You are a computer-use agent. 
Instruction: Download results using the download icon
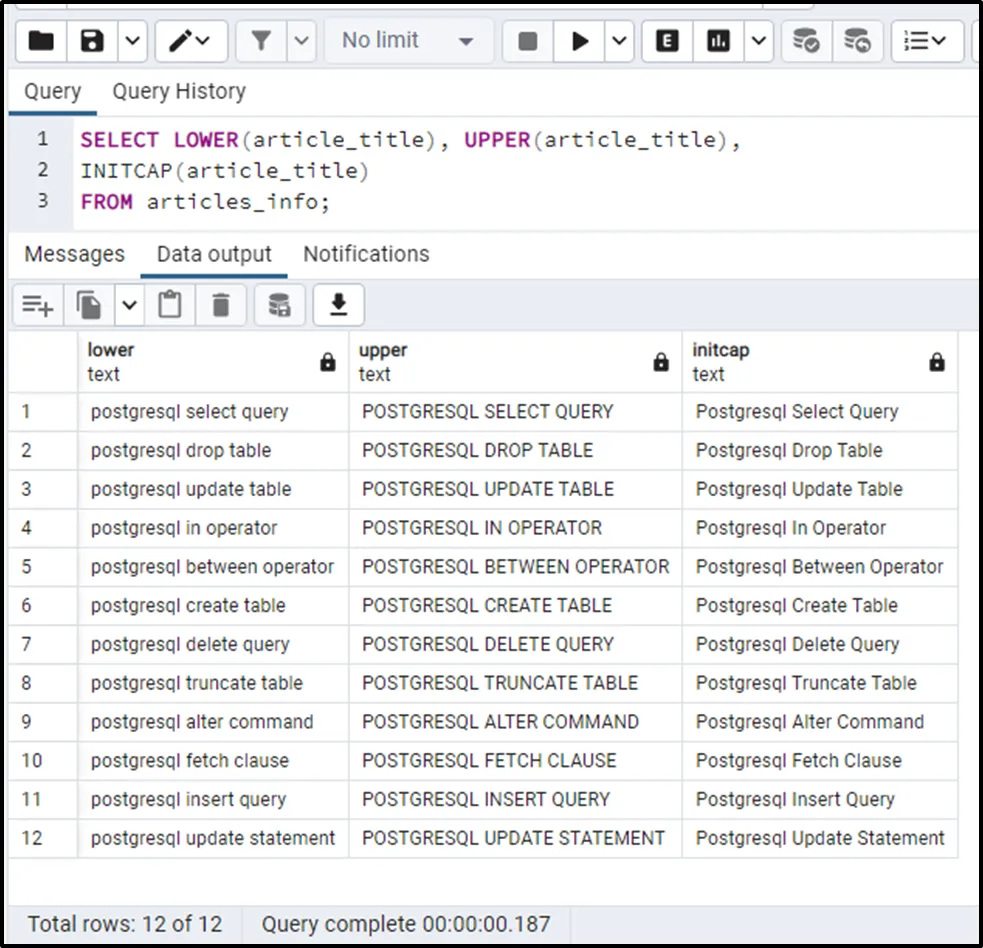339,305
